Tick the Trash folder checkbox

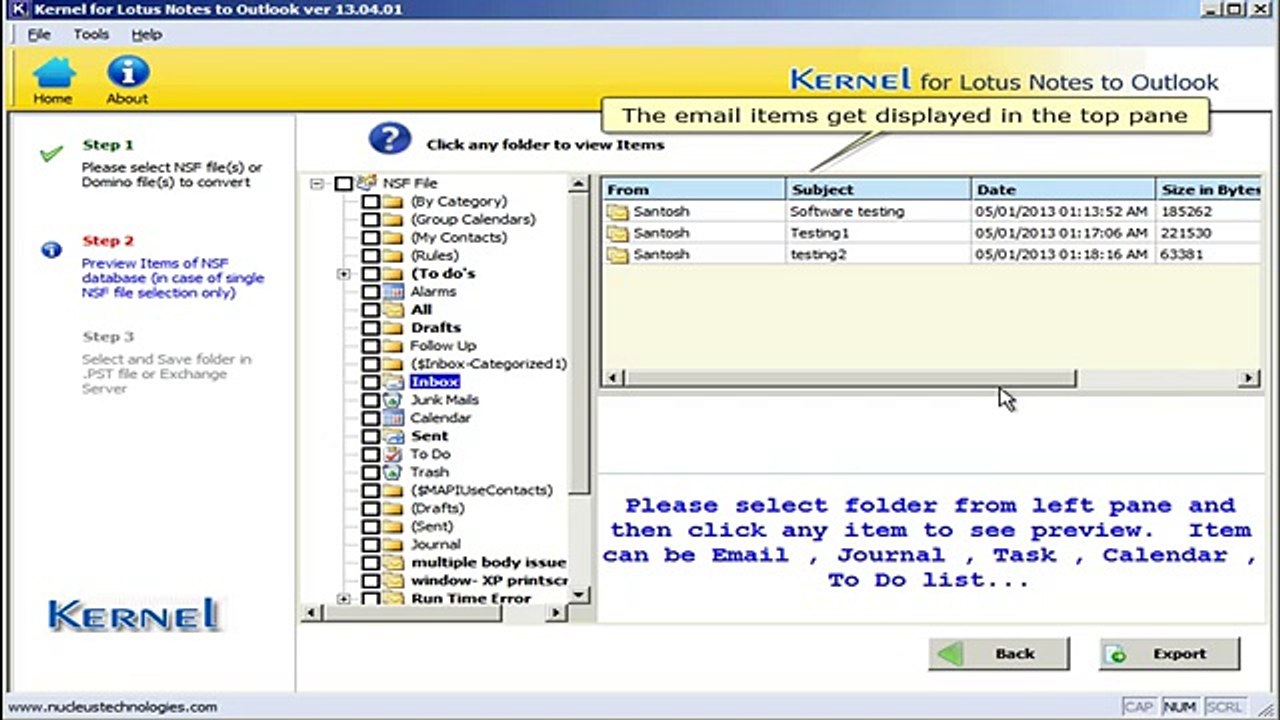371,471
